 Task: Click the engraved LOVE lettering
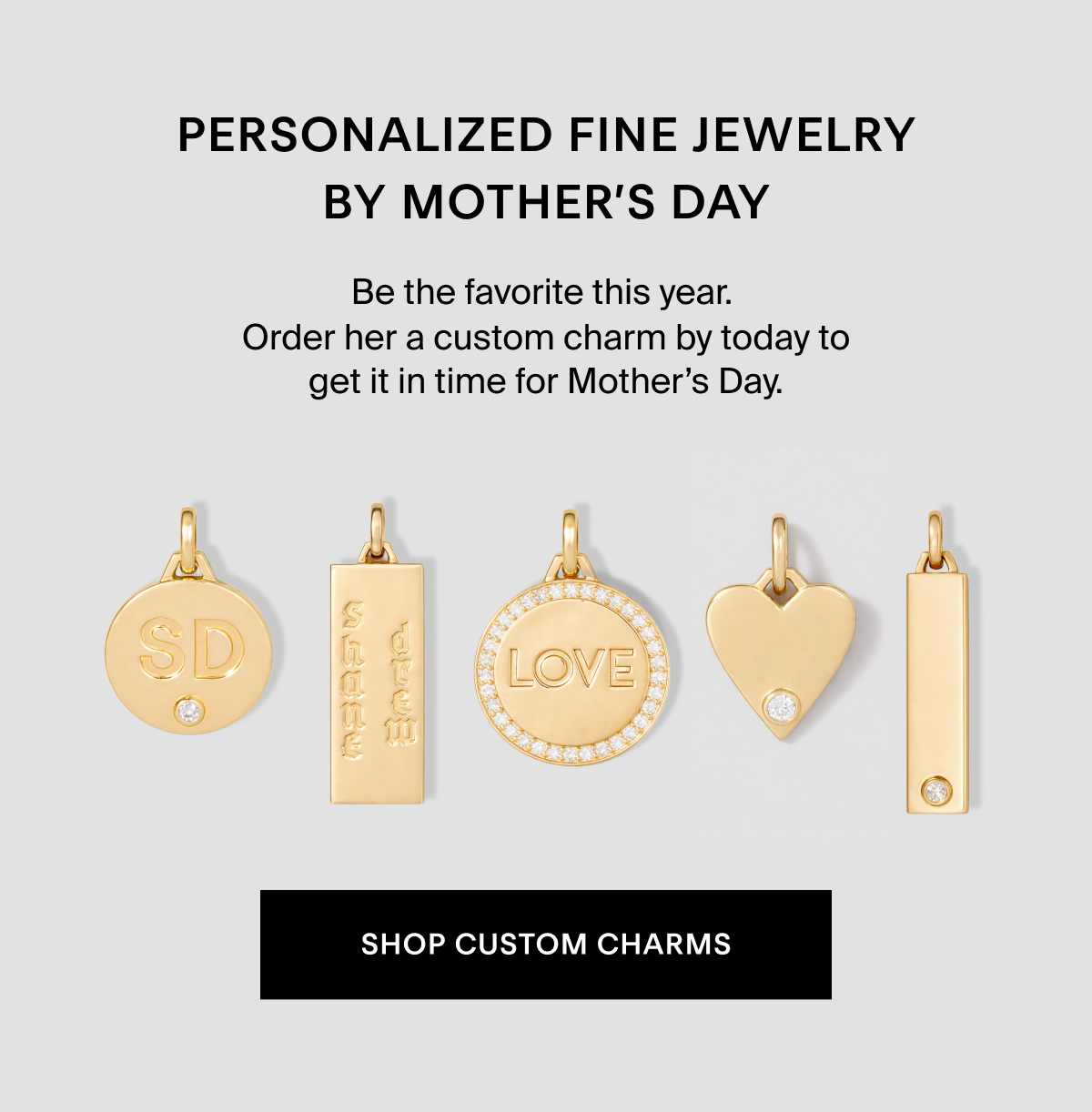[571, 668]
